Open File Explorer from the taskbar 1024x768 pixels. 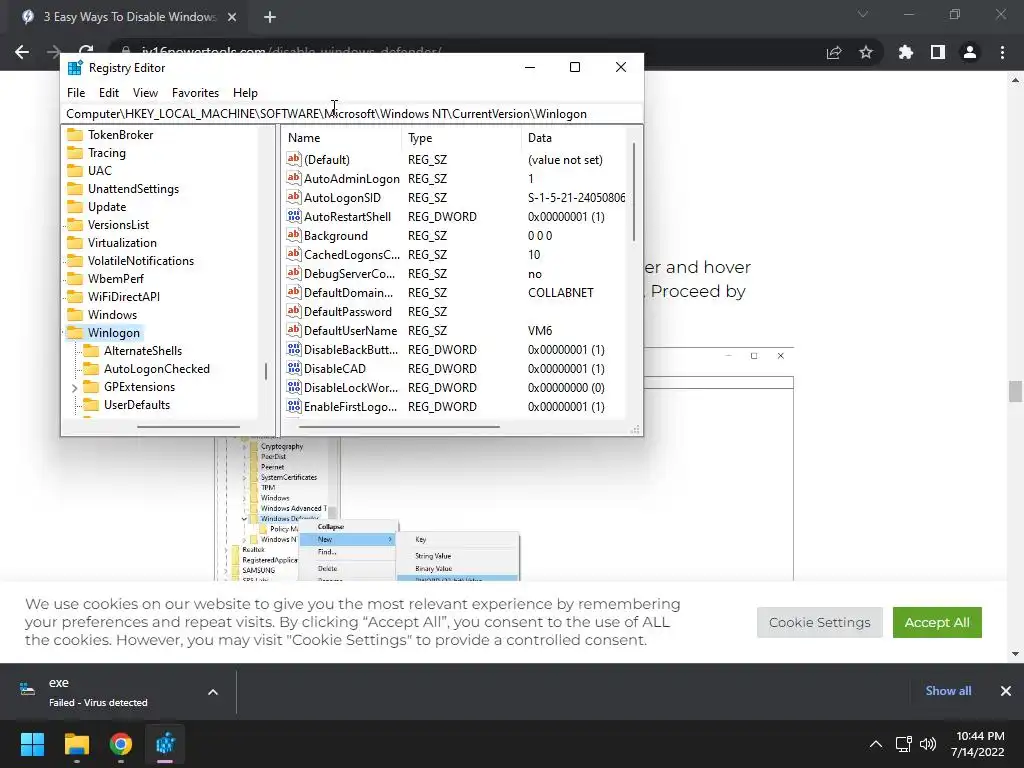[76, 744]
